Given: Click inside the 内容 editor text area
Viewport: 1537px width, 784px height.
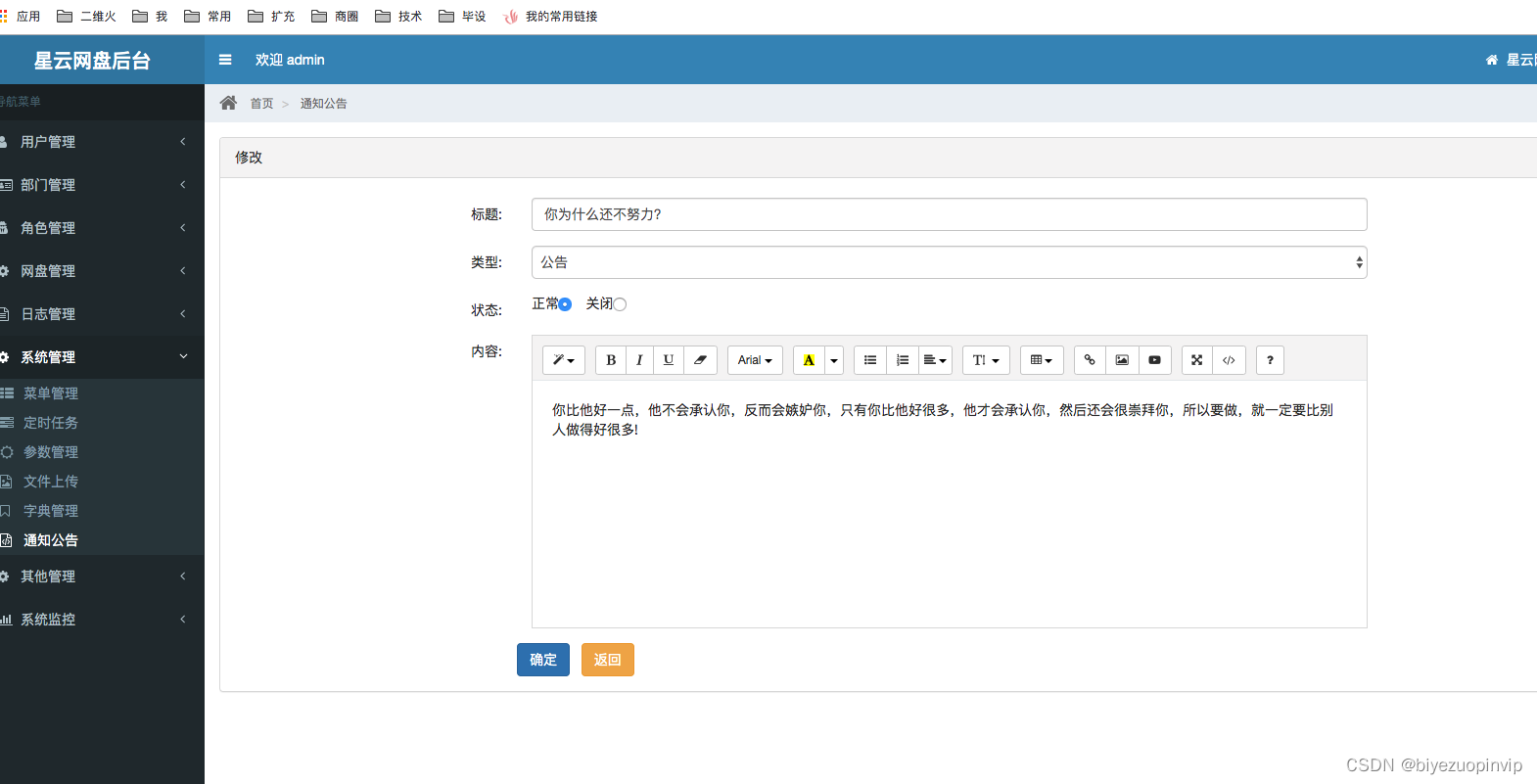Looking at the screenshot, I should [949, 504].
